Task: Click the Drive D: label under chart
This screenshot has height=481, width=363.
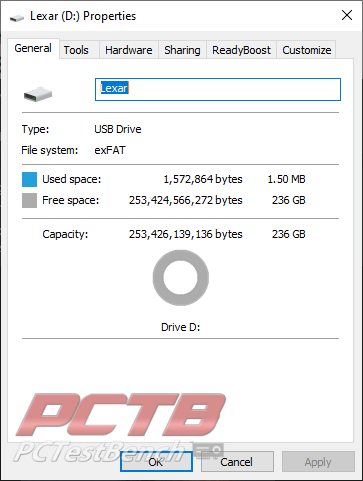Action: 181,327
